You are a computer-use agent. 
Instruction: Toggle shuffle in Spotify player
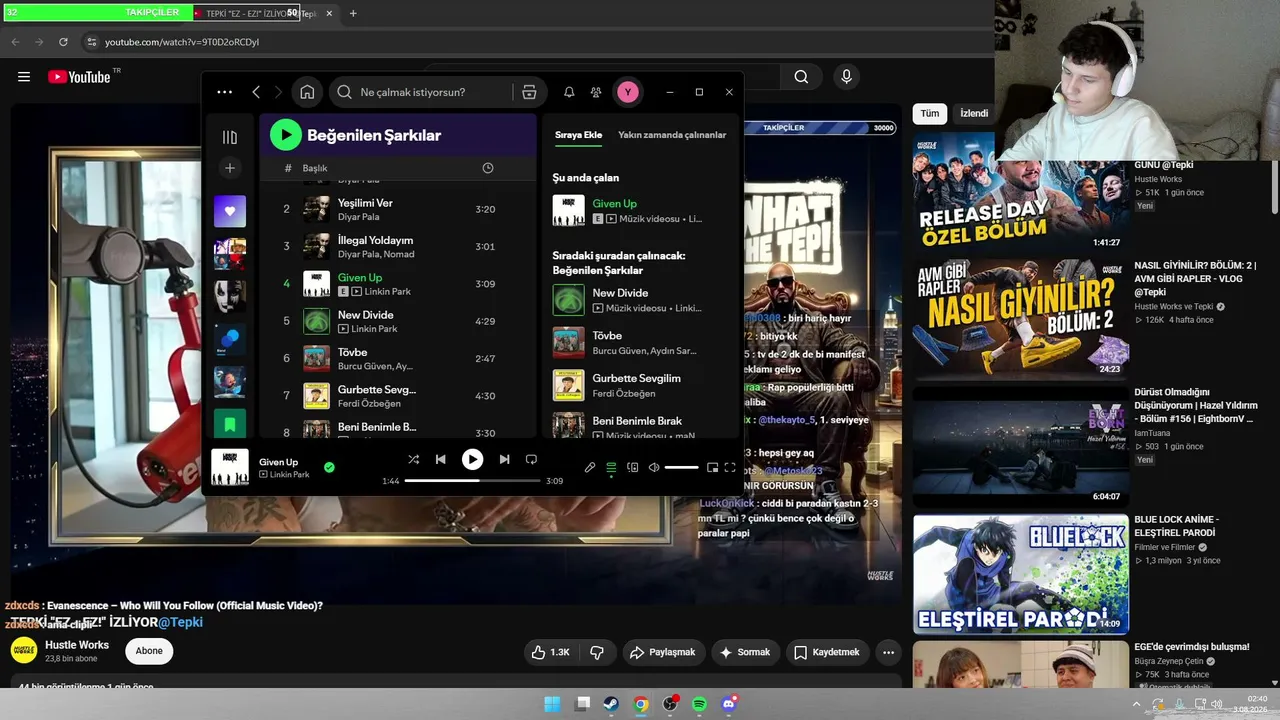pos(413,459)
